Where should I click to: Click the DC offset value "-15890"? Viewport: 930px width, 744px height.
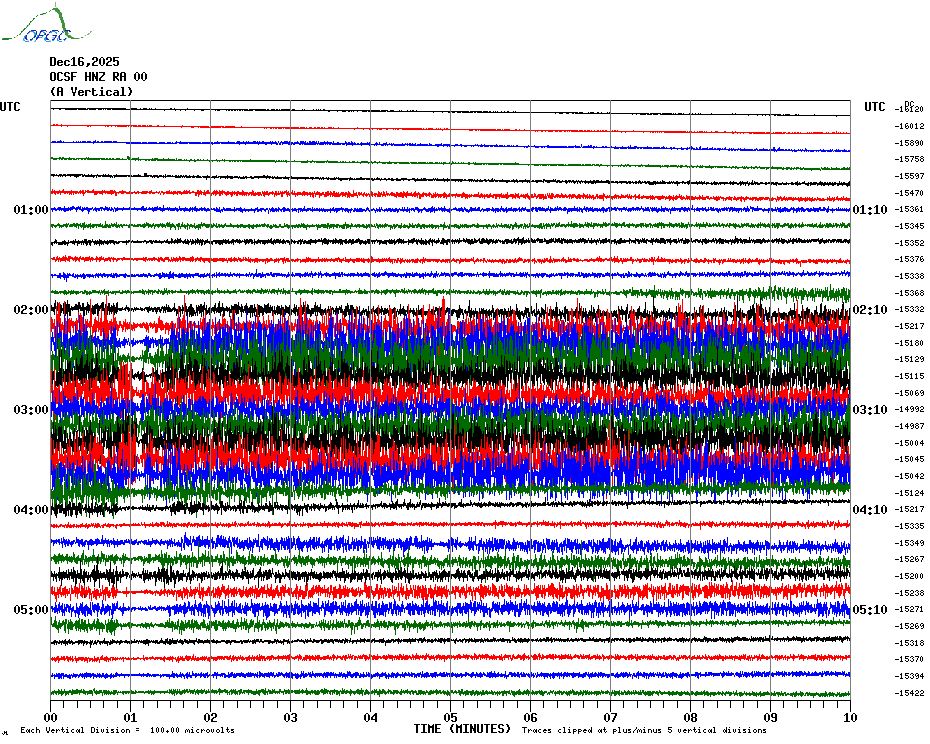point(909,143)
